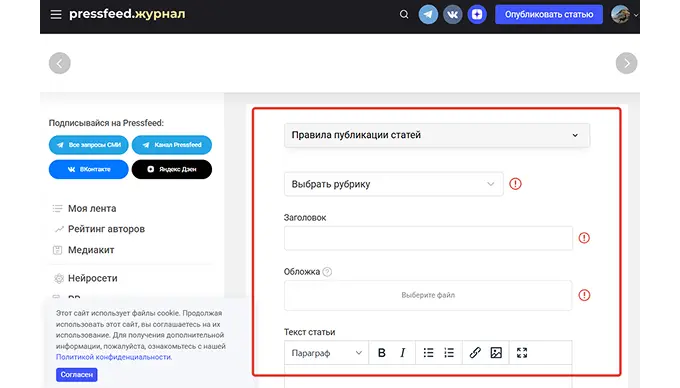Toggle fullscreen editor mode

[522, 353]
